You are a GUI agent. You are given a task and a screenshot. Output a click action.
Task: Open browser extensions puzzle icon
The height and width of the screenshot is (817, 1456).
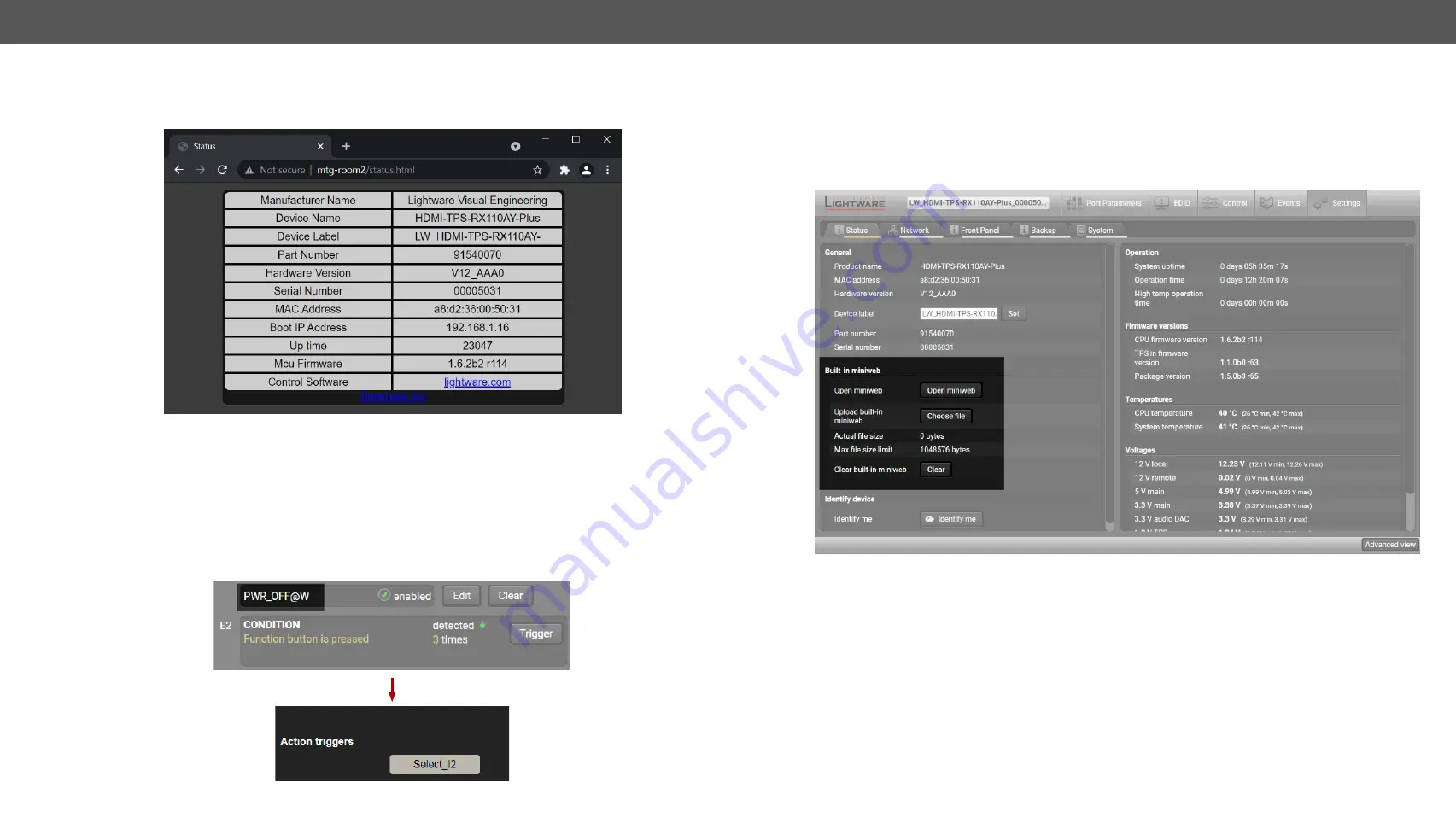pos(564,170)
